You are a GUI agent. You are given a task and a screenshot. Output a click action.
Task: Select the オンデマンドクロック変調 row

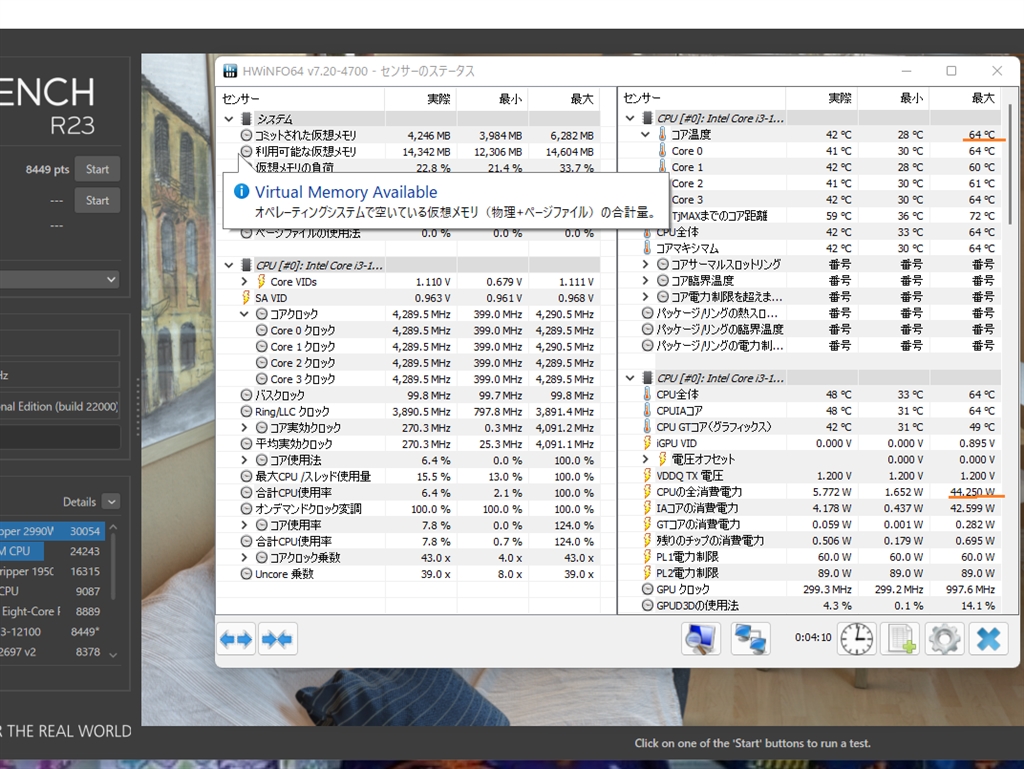(x=408, y=509)
